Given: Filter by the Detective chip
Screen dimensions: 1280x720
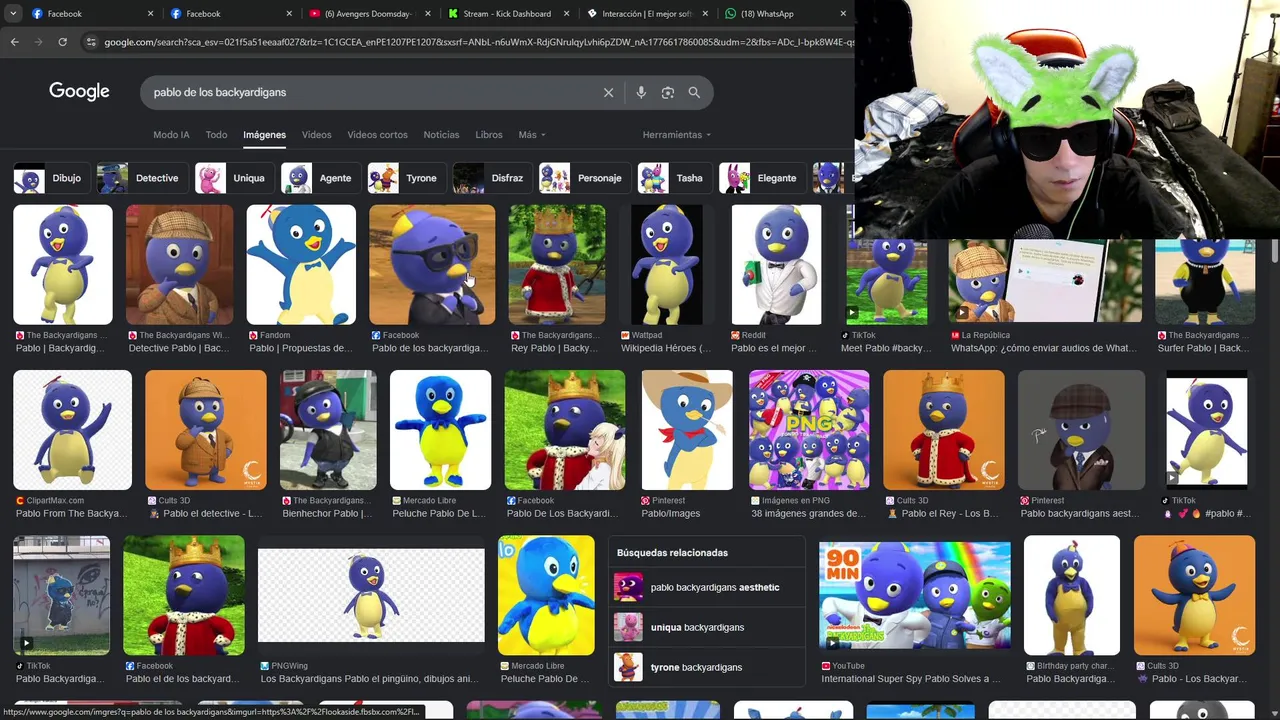Looking at the screenshot, I should [140, 178].
